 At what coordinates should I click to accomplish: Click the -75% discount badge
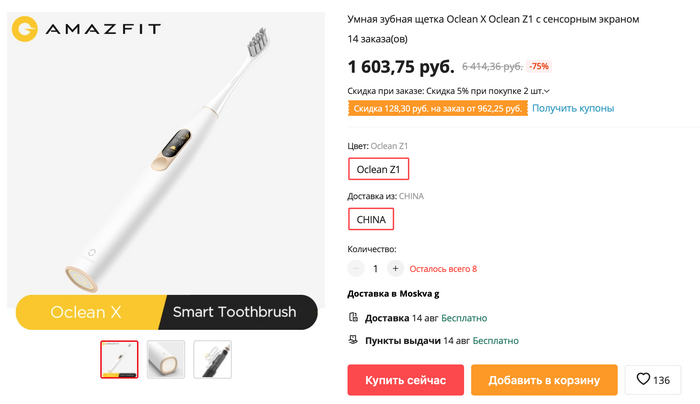click(539, 67)
